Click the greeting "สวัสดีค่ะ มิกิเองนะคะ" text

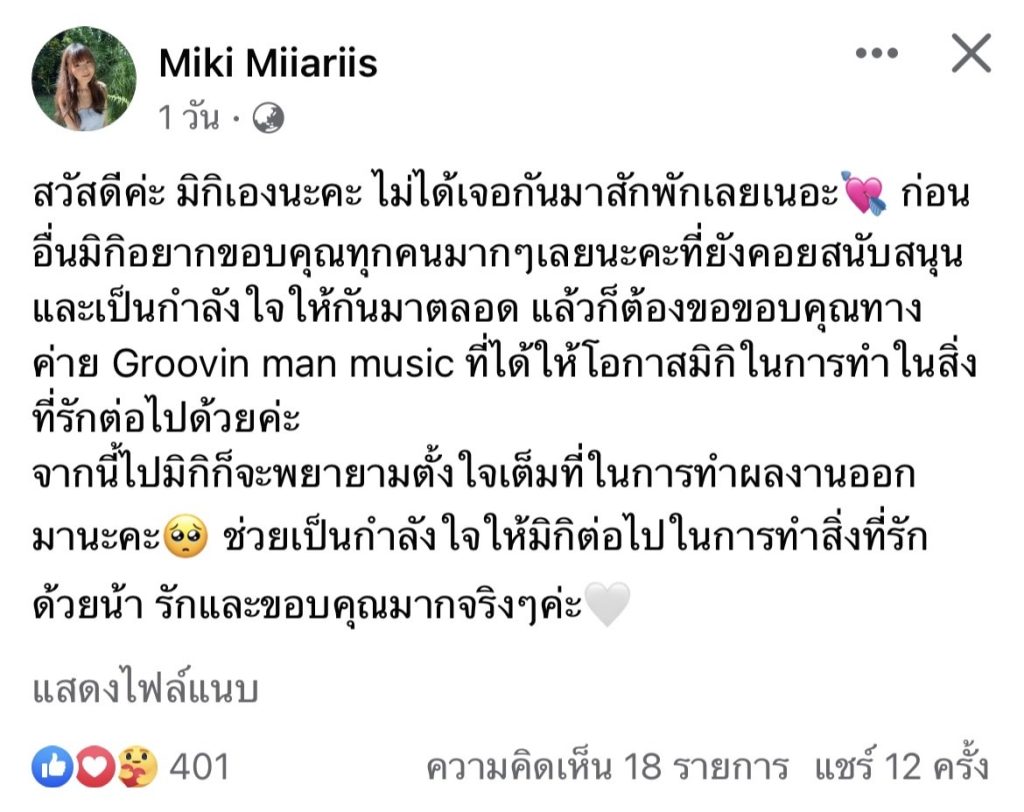(x=197, y=193)
